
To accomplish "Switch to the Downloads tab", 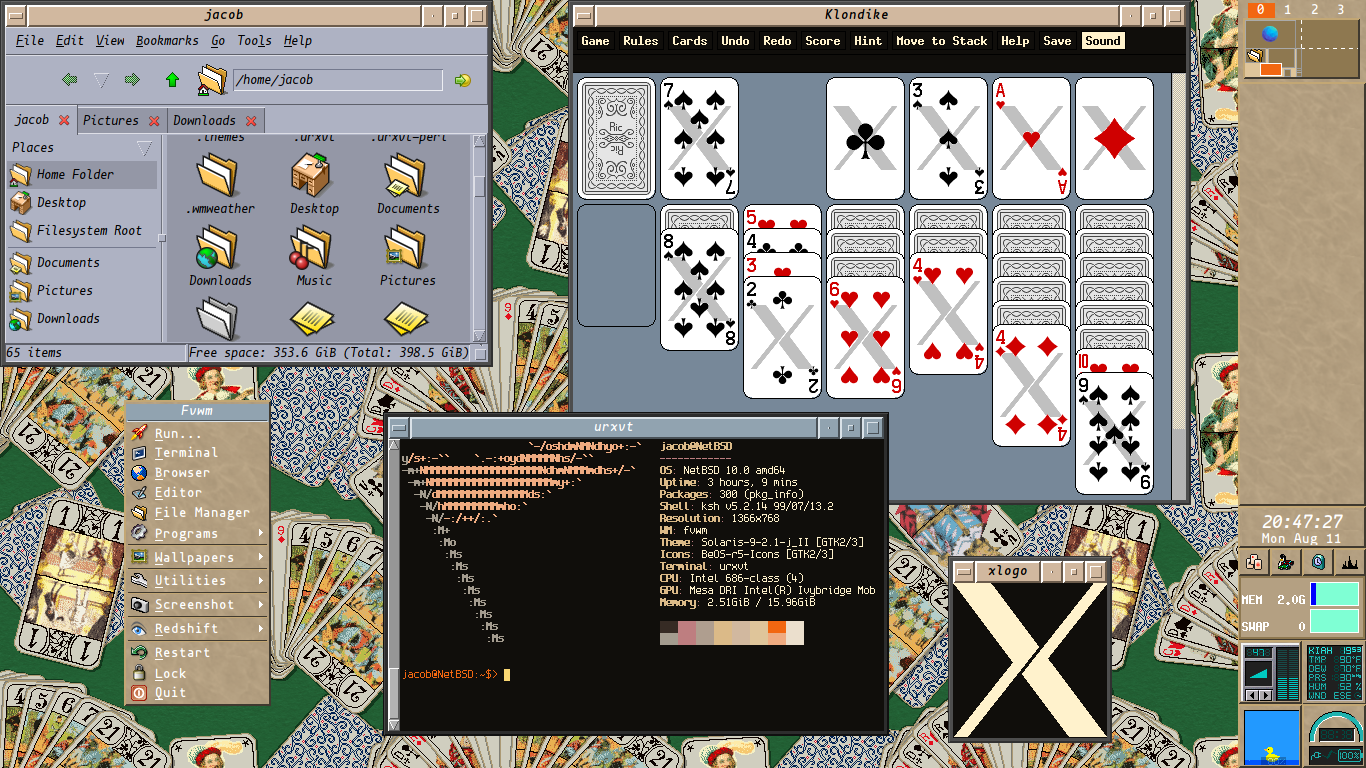I will (204, 121).
